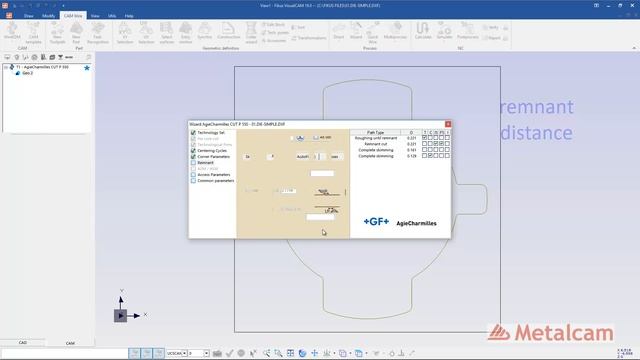The width and height of the screenshot is (640, 360).
Task: Click the pan arrows icon in bottom toolbar
Action: point(314,353)
